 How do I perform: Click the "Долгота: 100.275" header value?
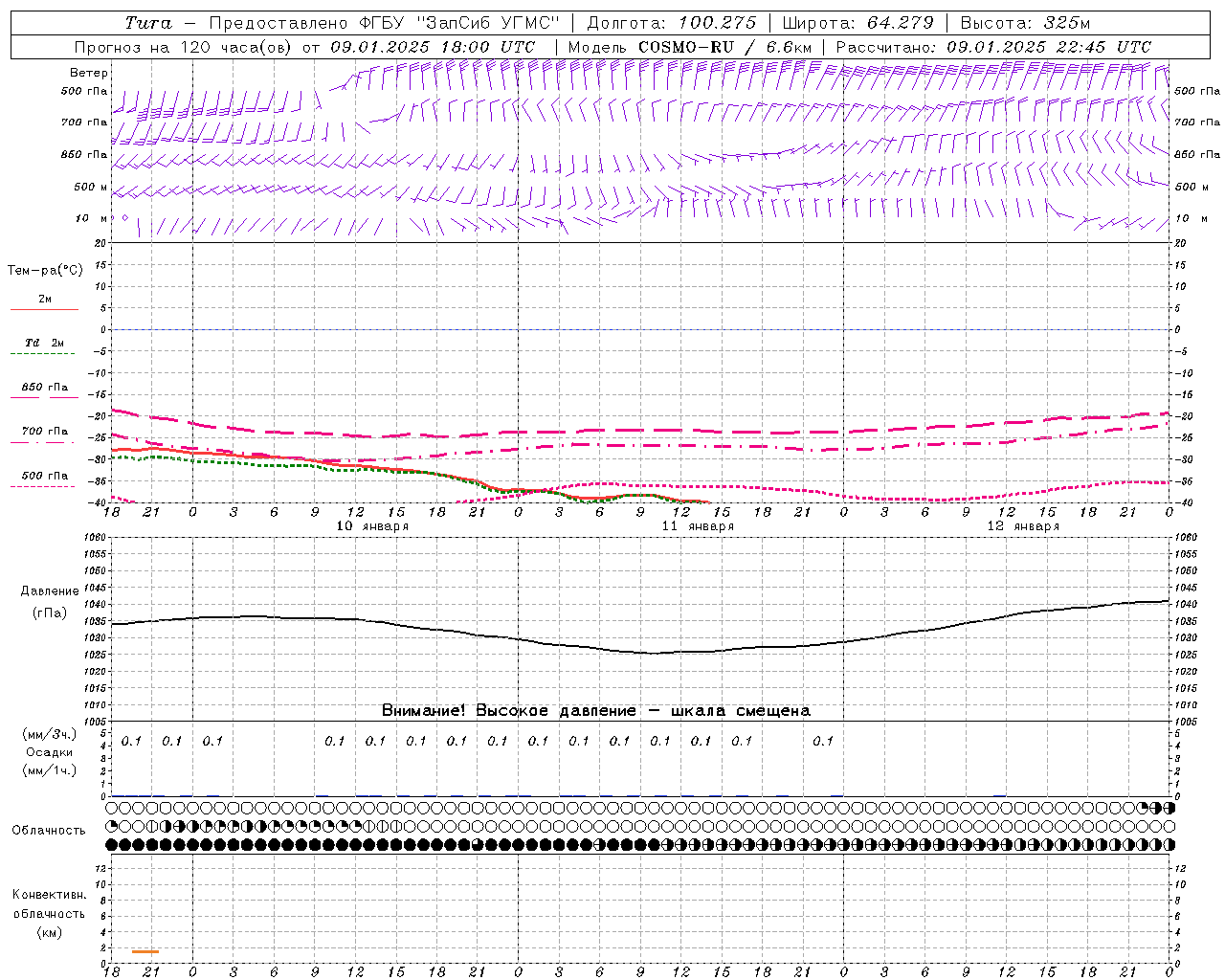tap(672, 23)
